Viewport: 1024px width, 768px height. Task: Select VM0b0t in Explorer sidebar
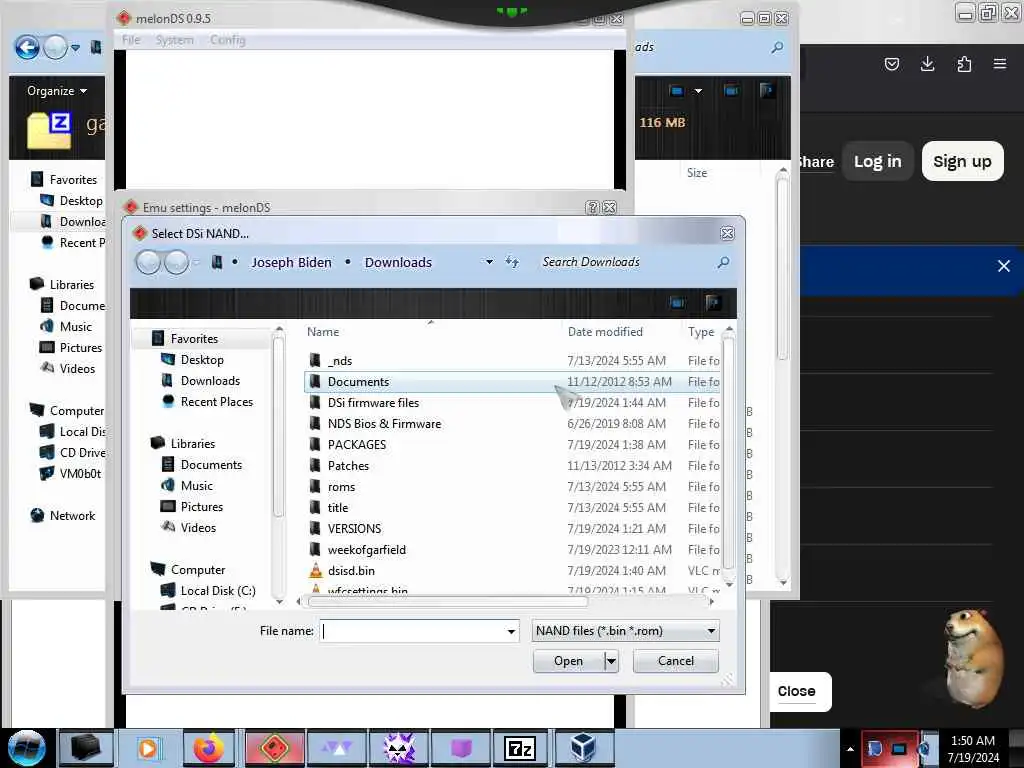[x=80, y=473]
